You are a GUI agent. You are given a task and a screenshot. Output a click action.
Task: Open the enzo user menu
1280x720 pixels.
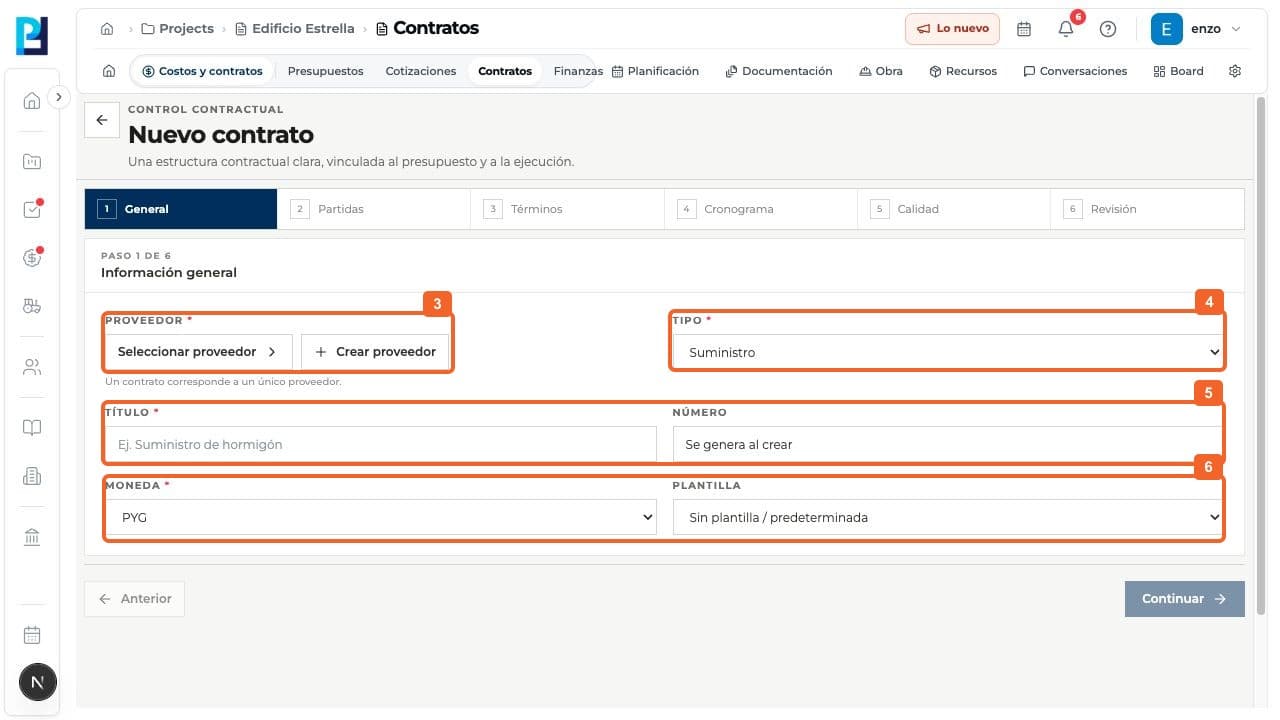[1197, 29]
